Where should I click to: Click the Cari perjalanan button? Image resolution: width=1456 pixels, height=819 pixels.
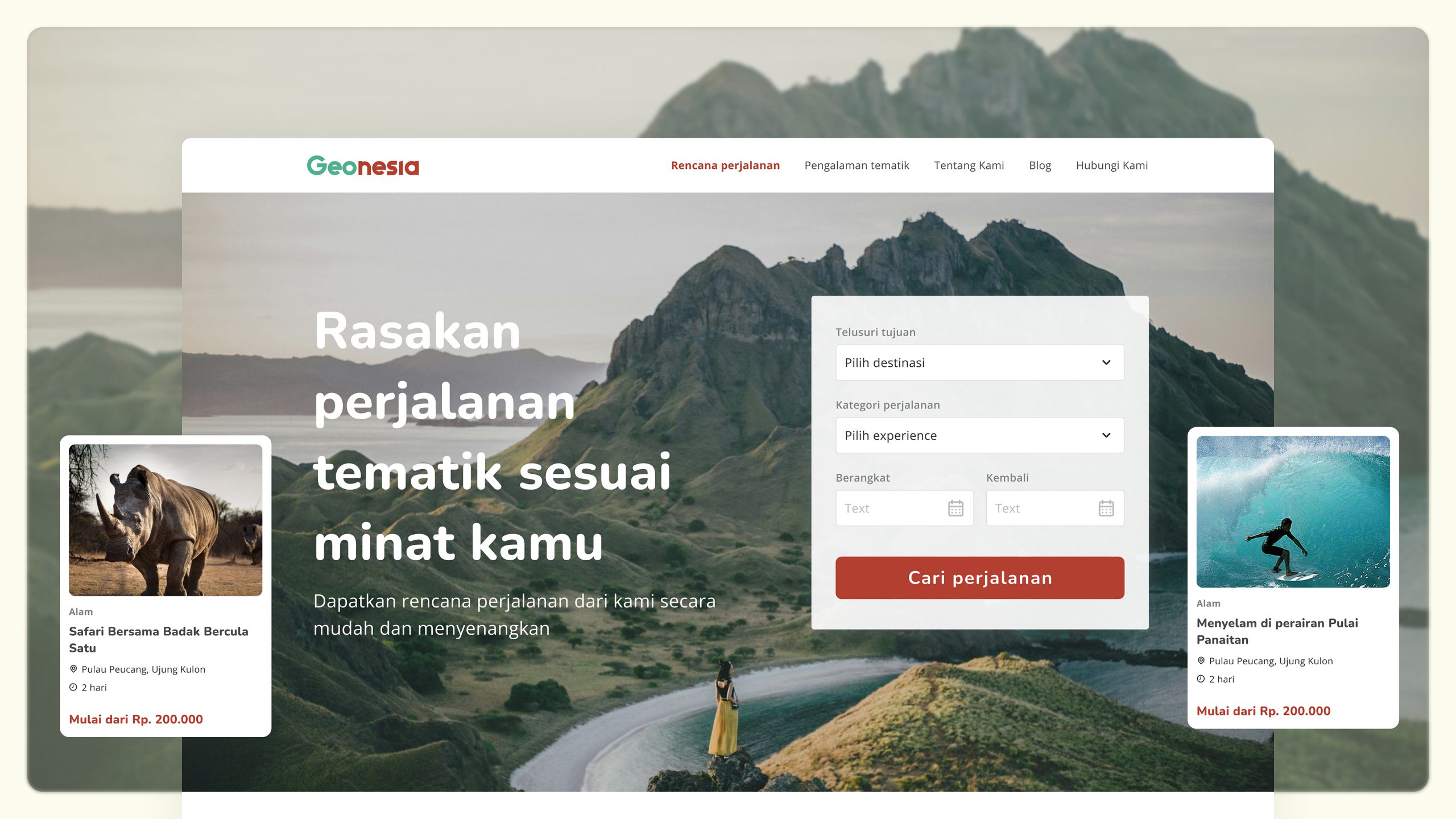pos(979,577)
